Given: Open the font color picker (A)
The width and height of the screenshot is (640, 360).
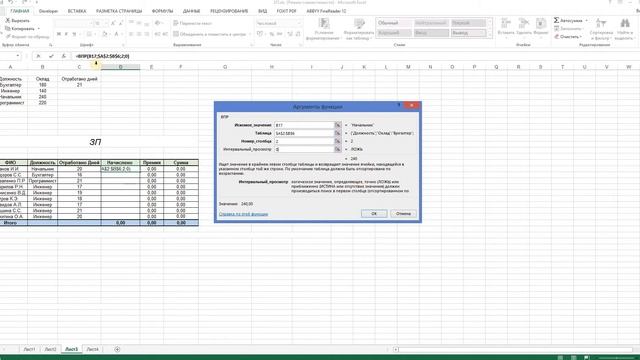Looking at the screenshot, I should (x=116, y=34).
